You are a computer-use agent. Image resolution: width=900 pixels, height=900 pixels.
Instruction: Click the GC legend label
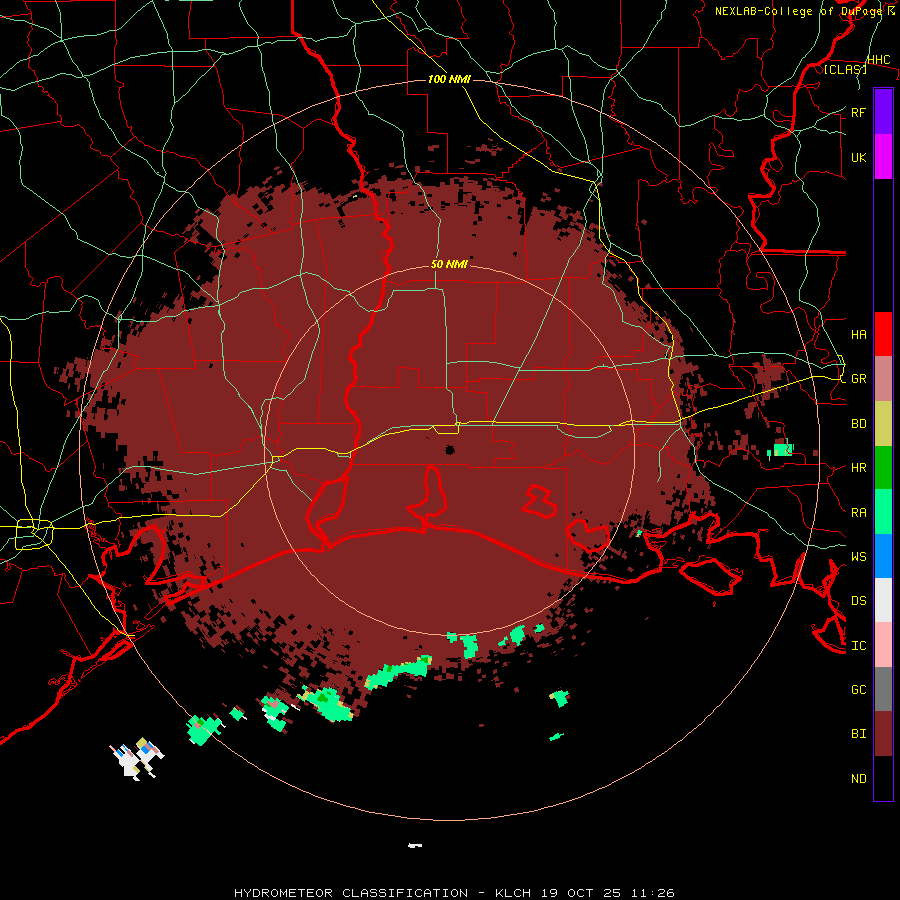pos(858,689)
